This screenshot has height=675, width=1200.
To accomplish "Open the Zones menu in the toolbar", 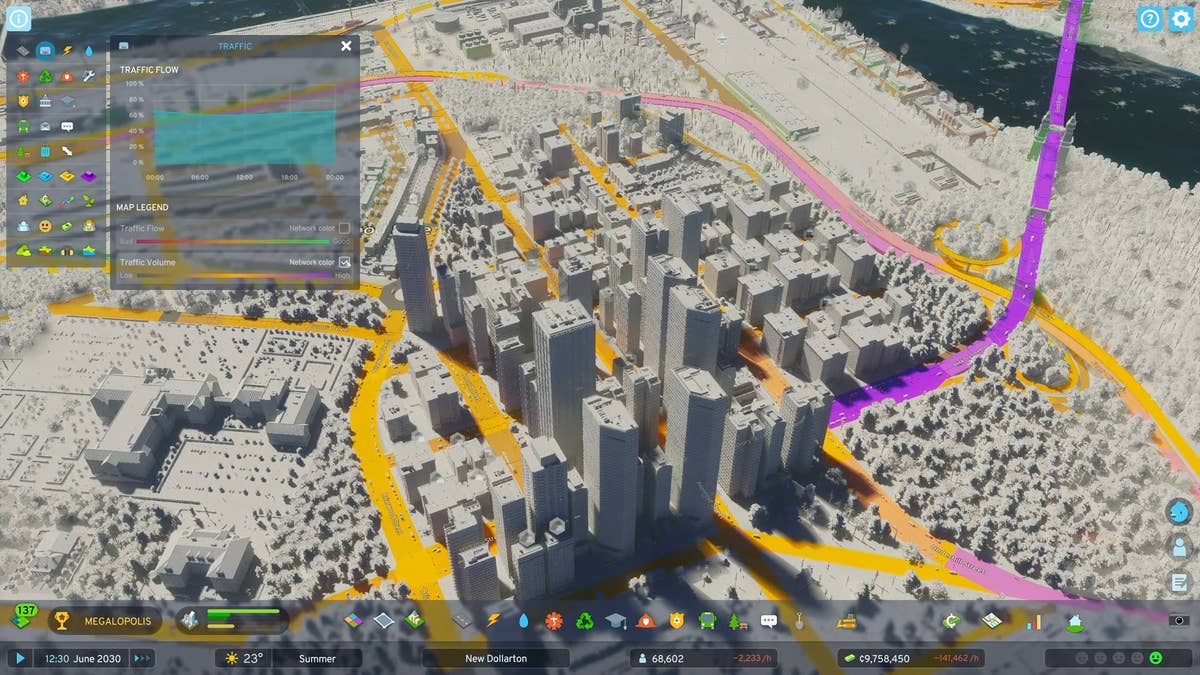I will tap(351, 619).
